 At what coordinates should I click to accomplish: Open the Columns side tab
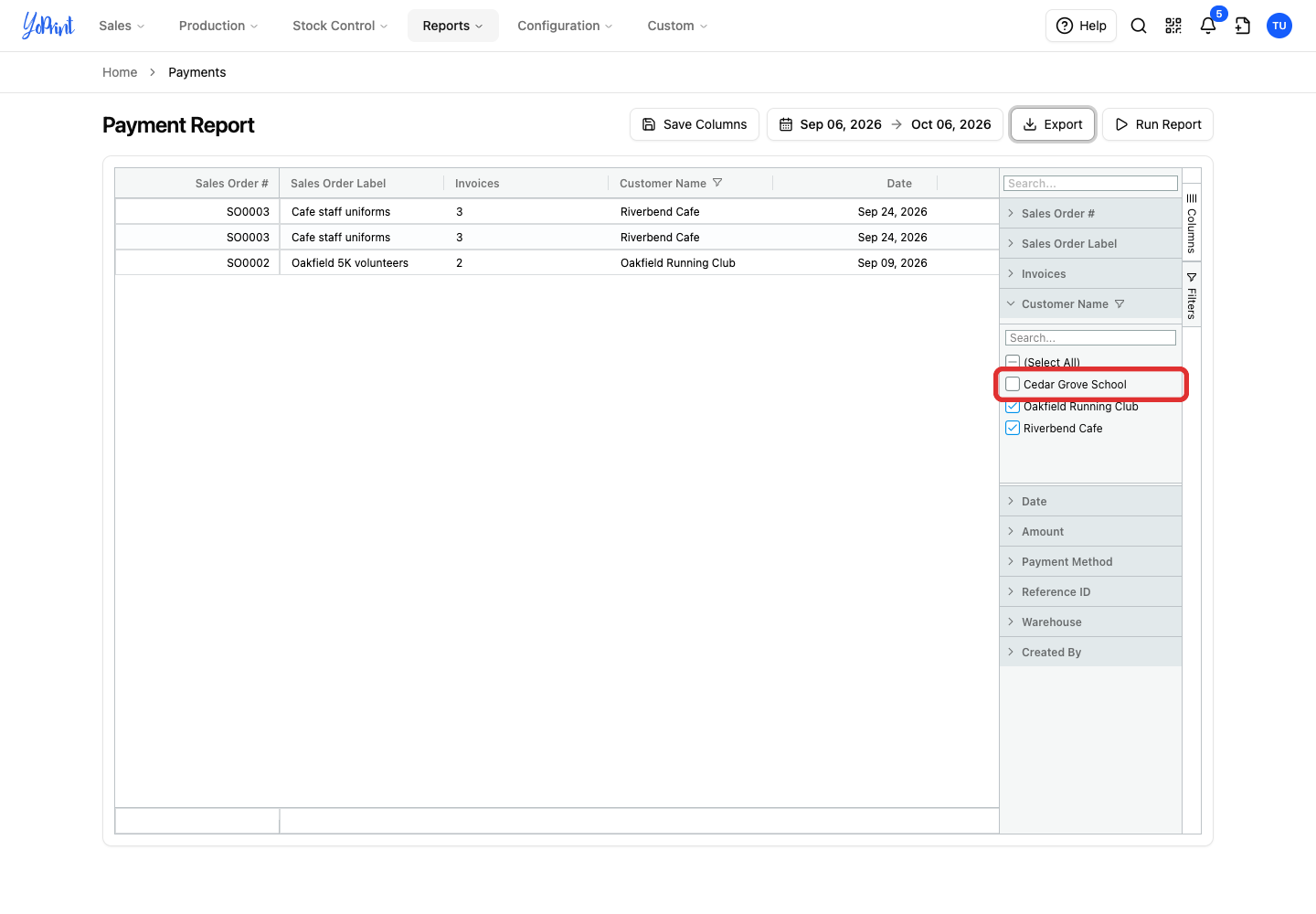coord(1192,224)
